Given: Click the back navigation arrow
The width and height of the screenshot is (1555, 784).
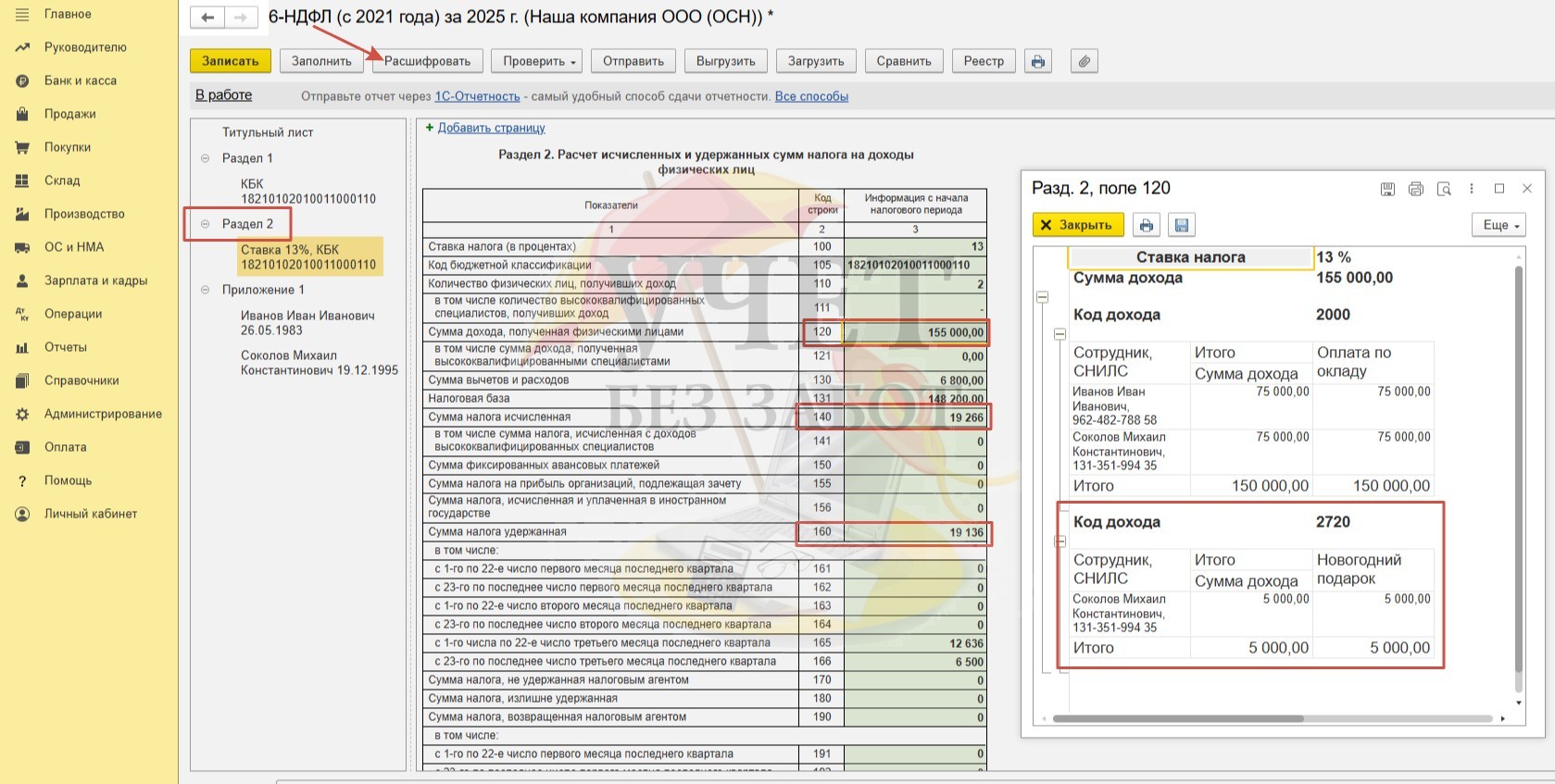Looking at the screenshot, I should click(207, 18).
